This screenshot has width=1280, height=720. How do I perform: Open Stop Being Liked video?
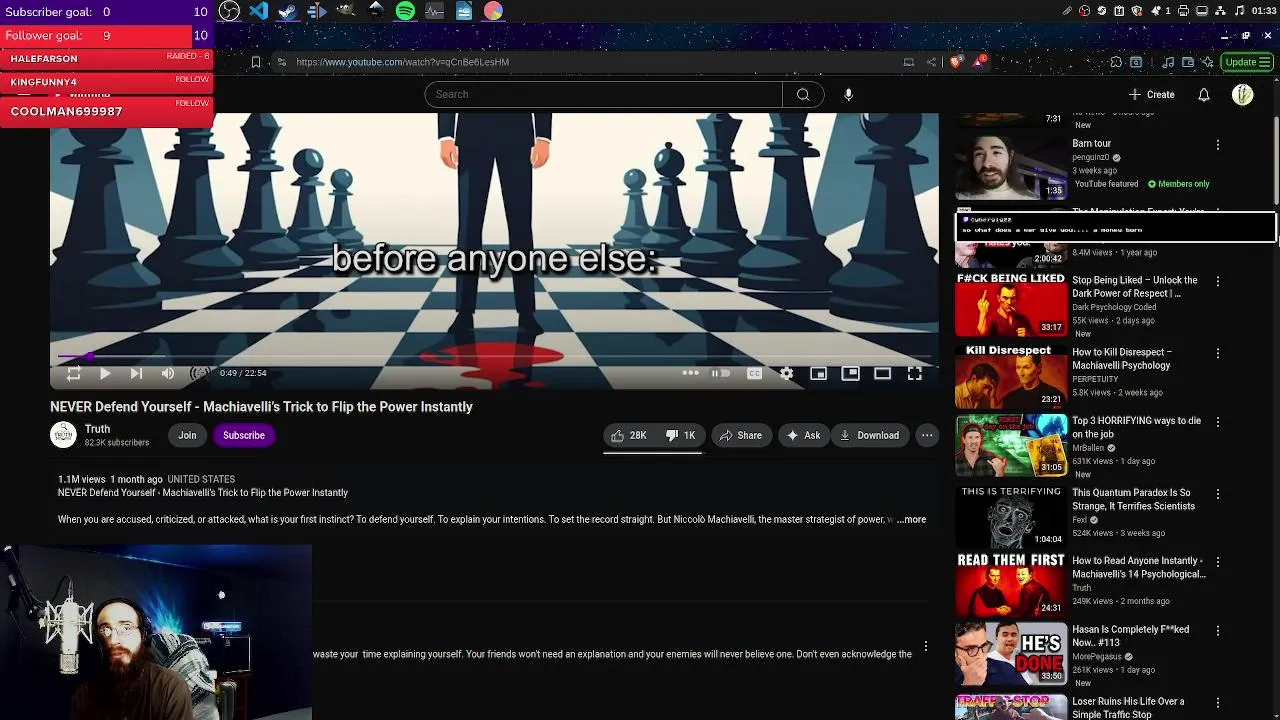pos(1011,305)
